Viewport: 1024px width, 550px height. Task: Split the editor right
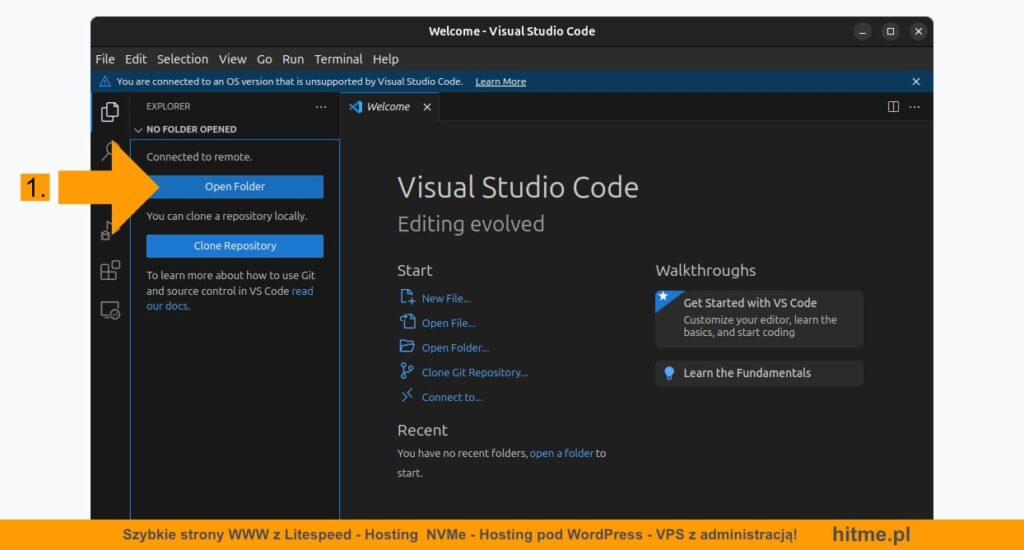pyautogui.click(x=893, y=106)
